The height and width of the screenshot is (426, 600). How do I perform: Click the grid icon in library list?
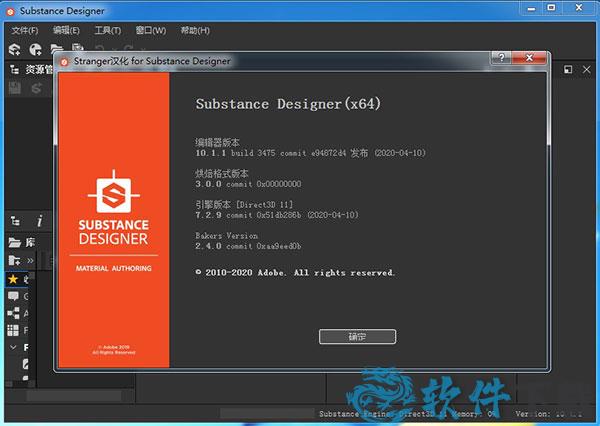tap(15, 329)
